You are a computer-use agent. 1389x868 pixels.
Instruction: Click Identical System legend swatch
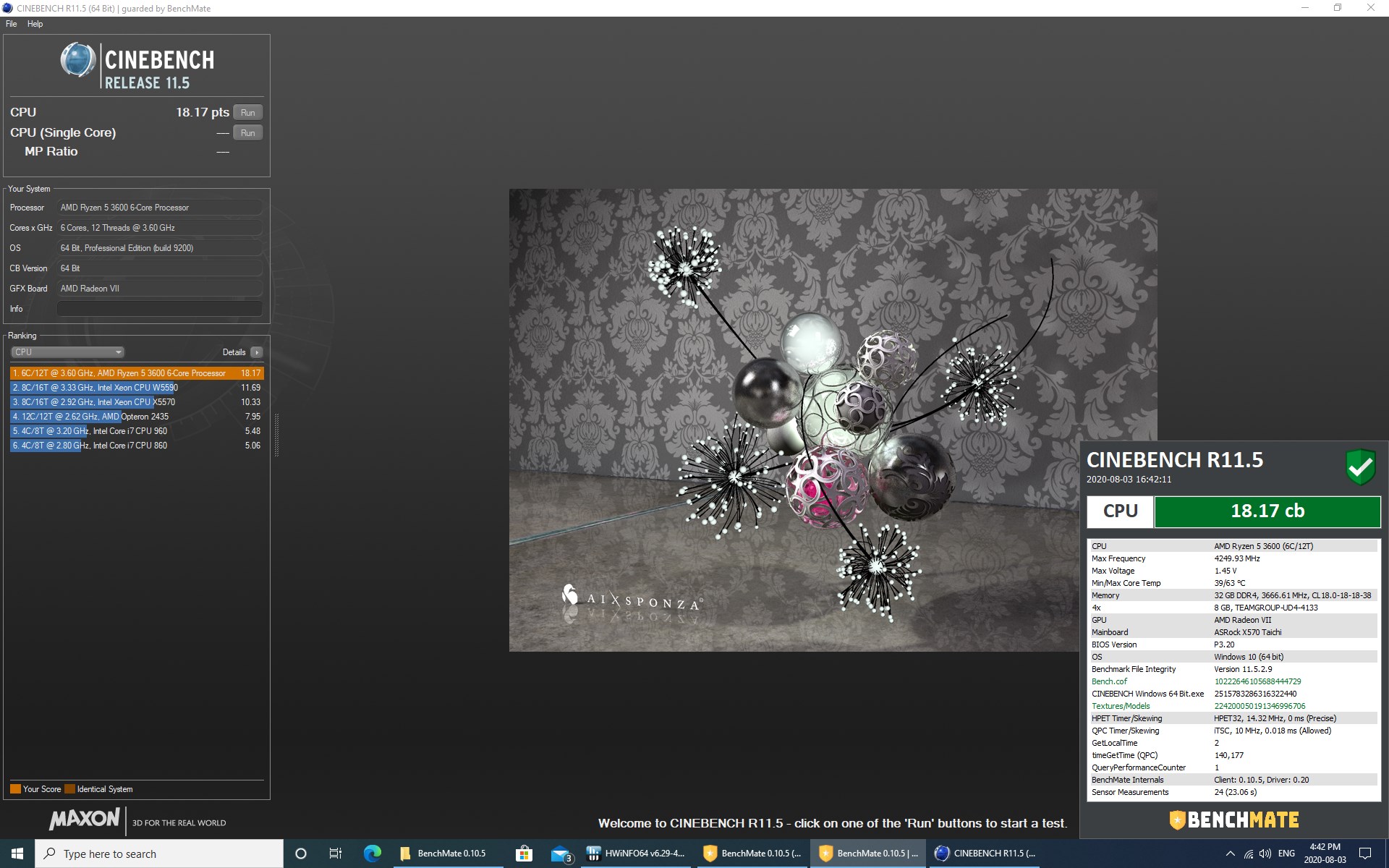pos(69,789)
